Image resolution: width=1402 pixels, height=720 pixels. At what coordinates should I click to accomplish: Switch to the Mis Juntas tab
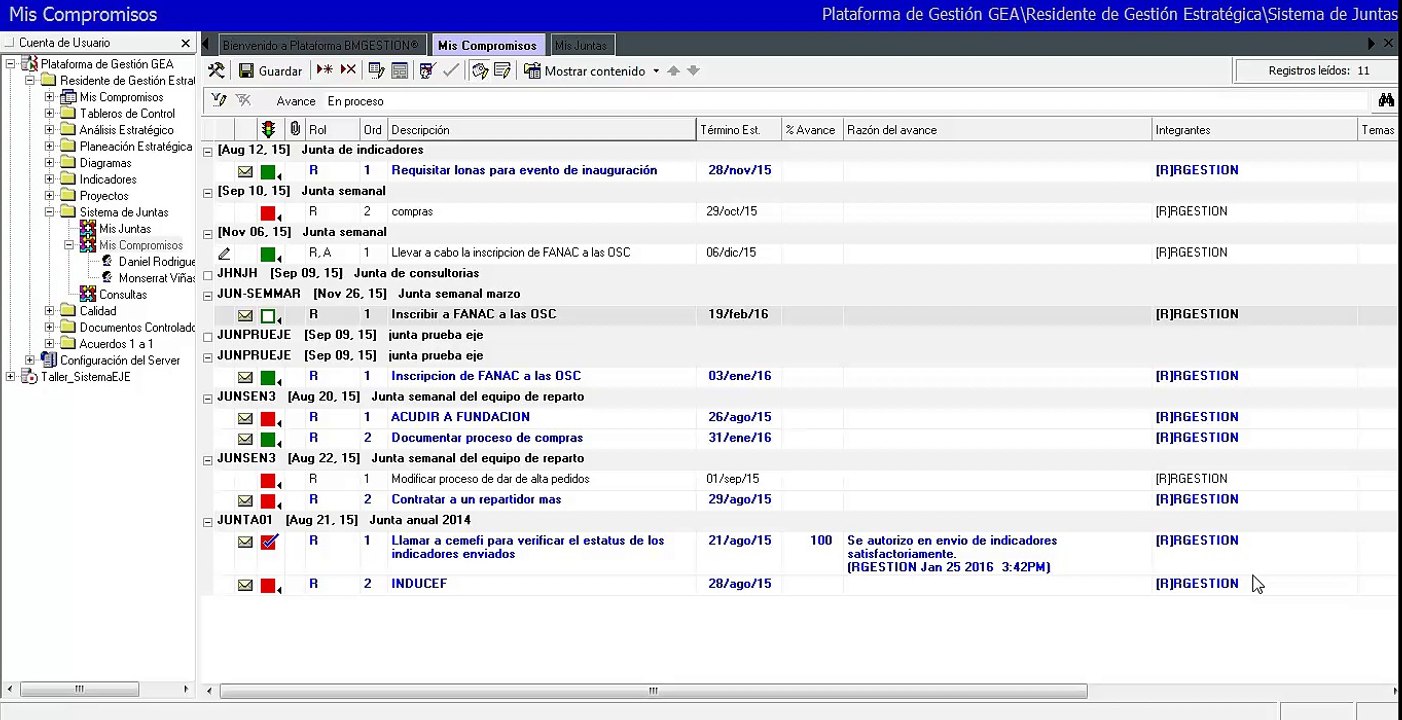point(581,45)
